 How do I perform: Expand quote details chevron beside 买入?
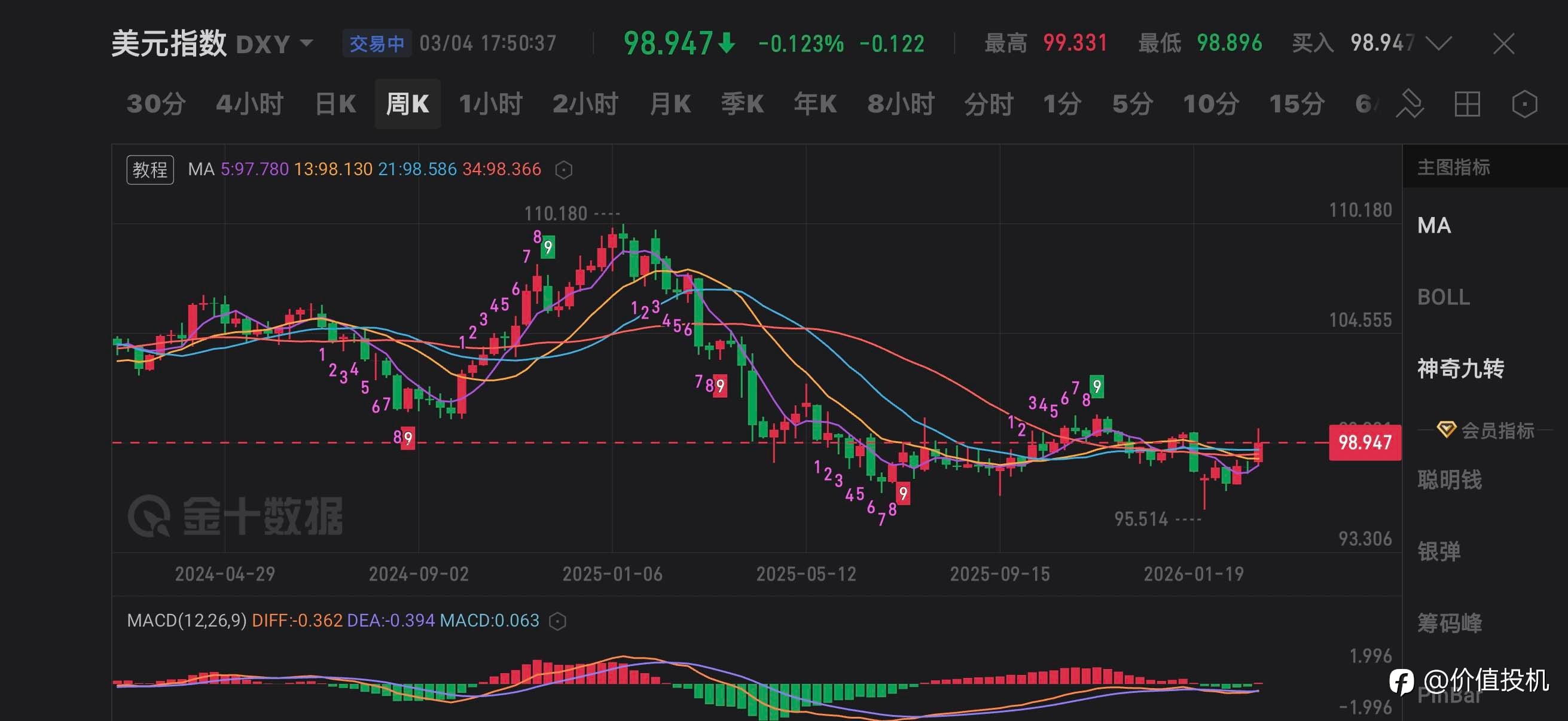click(1439, 43)
